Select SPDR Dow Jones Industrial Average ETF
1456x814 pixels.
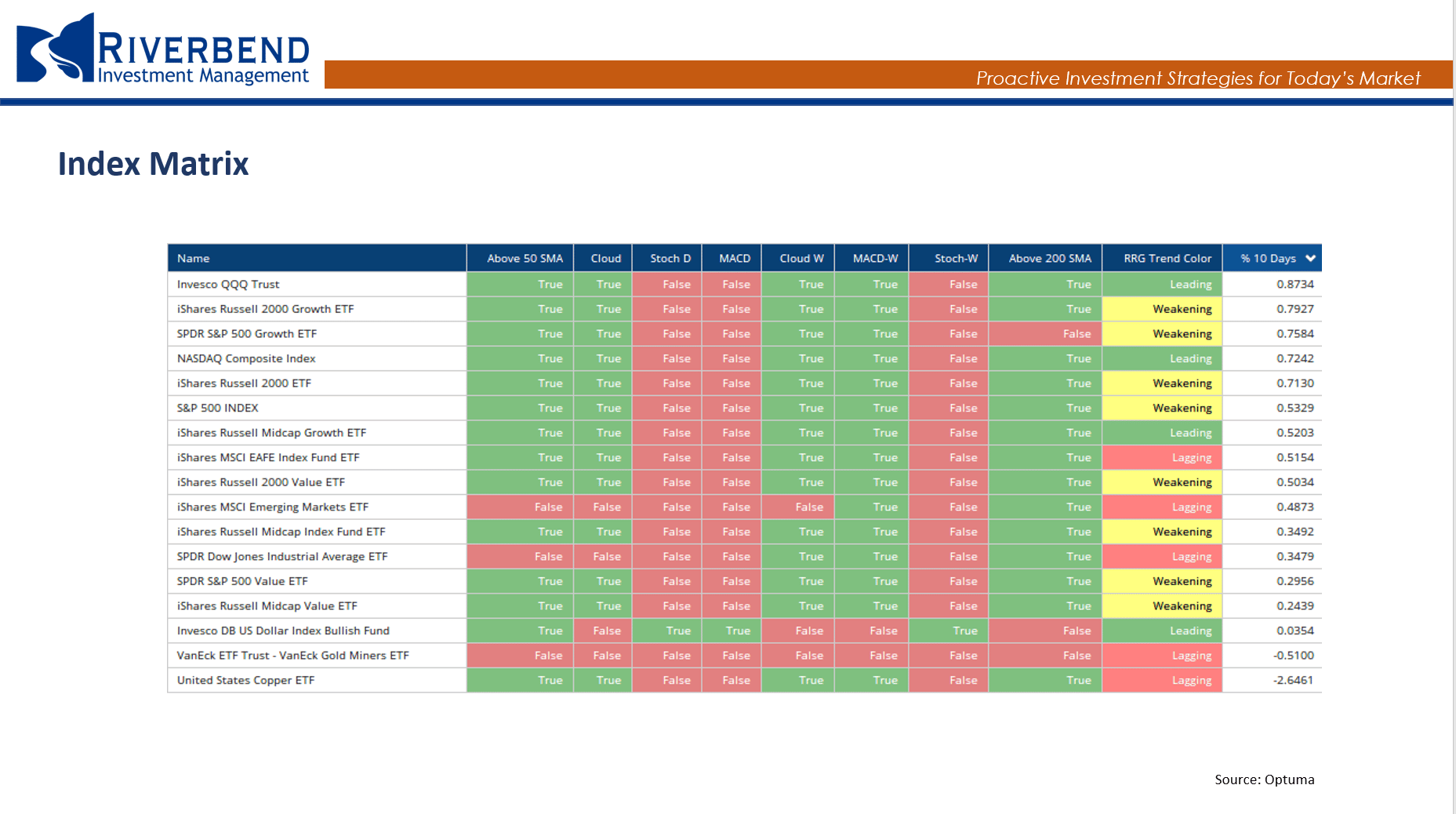[x=282, y=556]
